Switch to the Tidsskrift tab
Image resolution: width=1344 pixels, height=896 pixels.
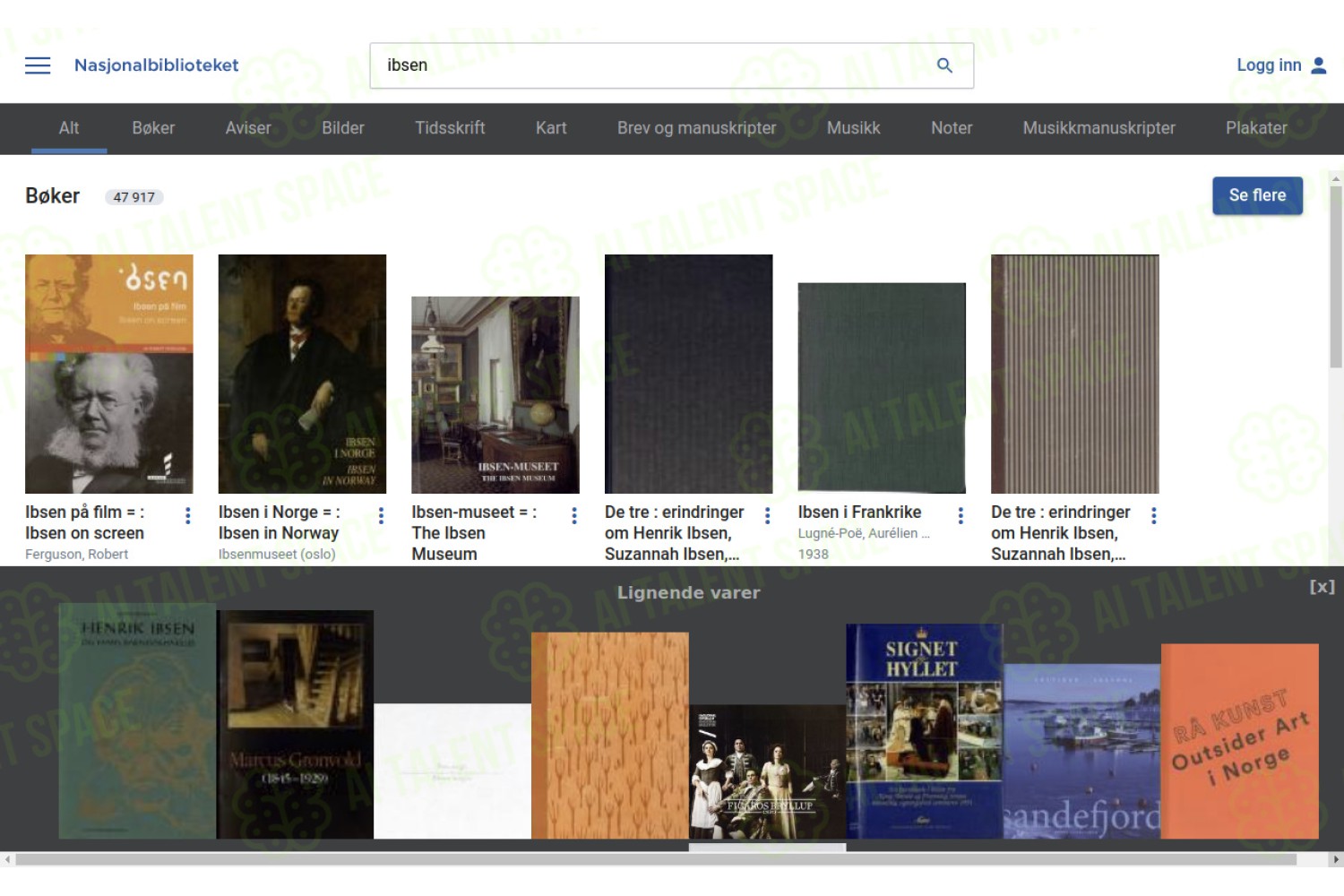coord(450,128)
